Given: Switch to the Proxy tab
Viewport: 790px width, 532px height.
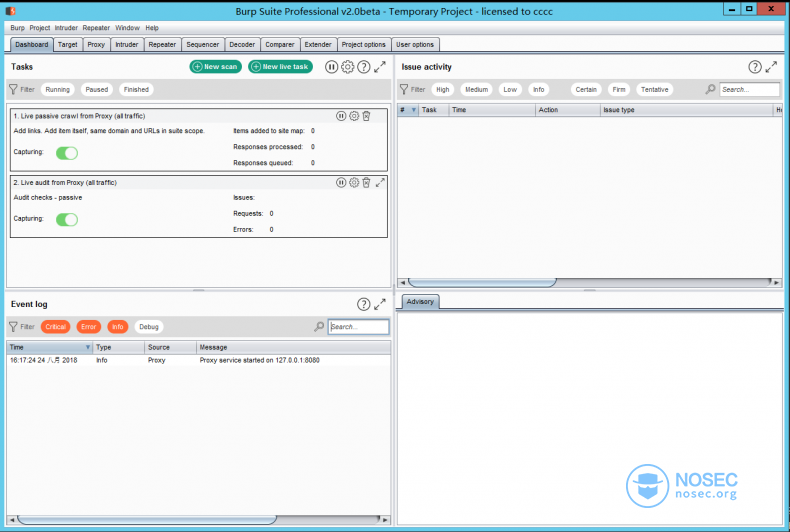Looking at the screenshot, I should coord(96,44).
